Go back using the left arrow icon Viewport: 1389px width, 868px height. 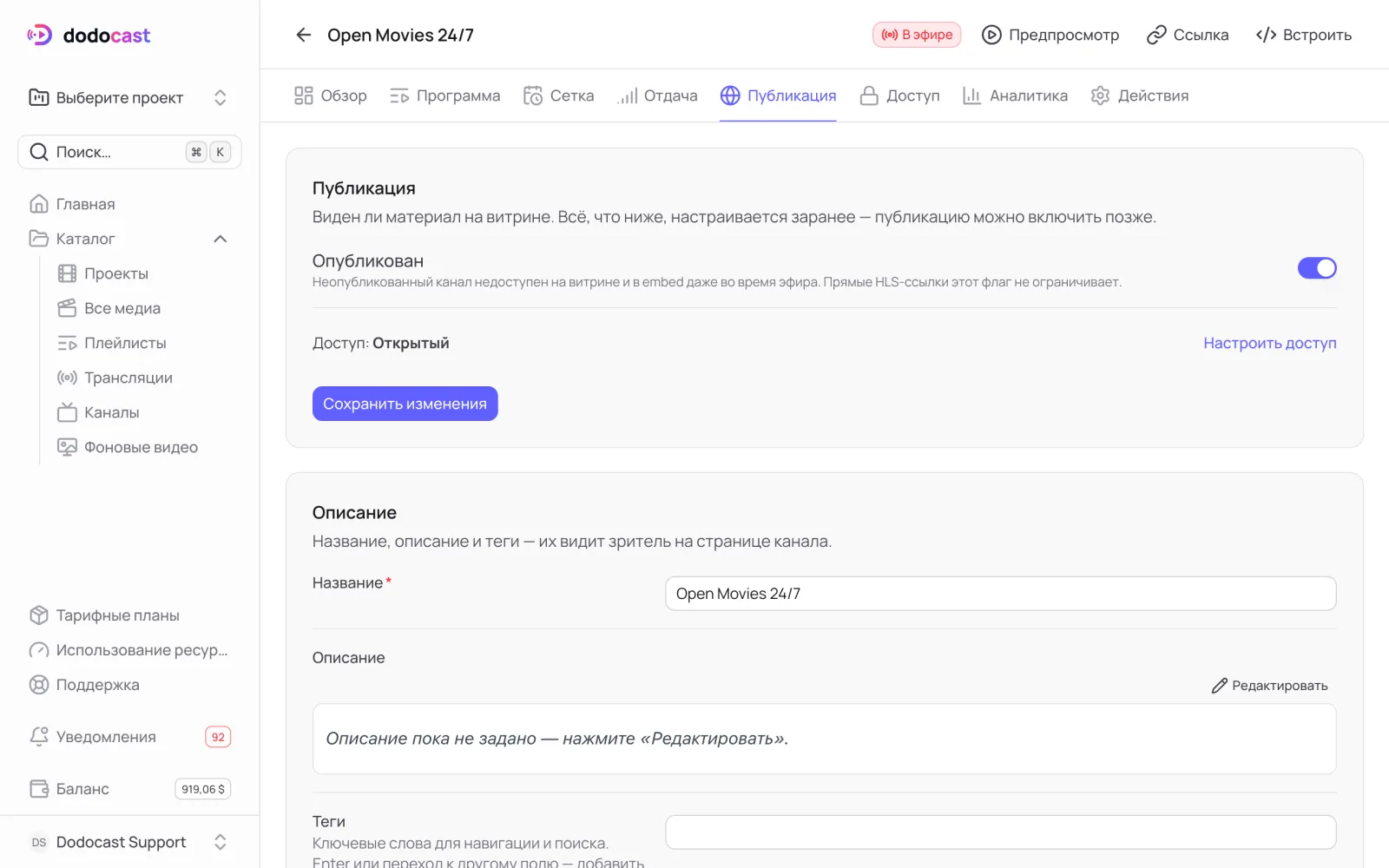[x=303, y=35]
